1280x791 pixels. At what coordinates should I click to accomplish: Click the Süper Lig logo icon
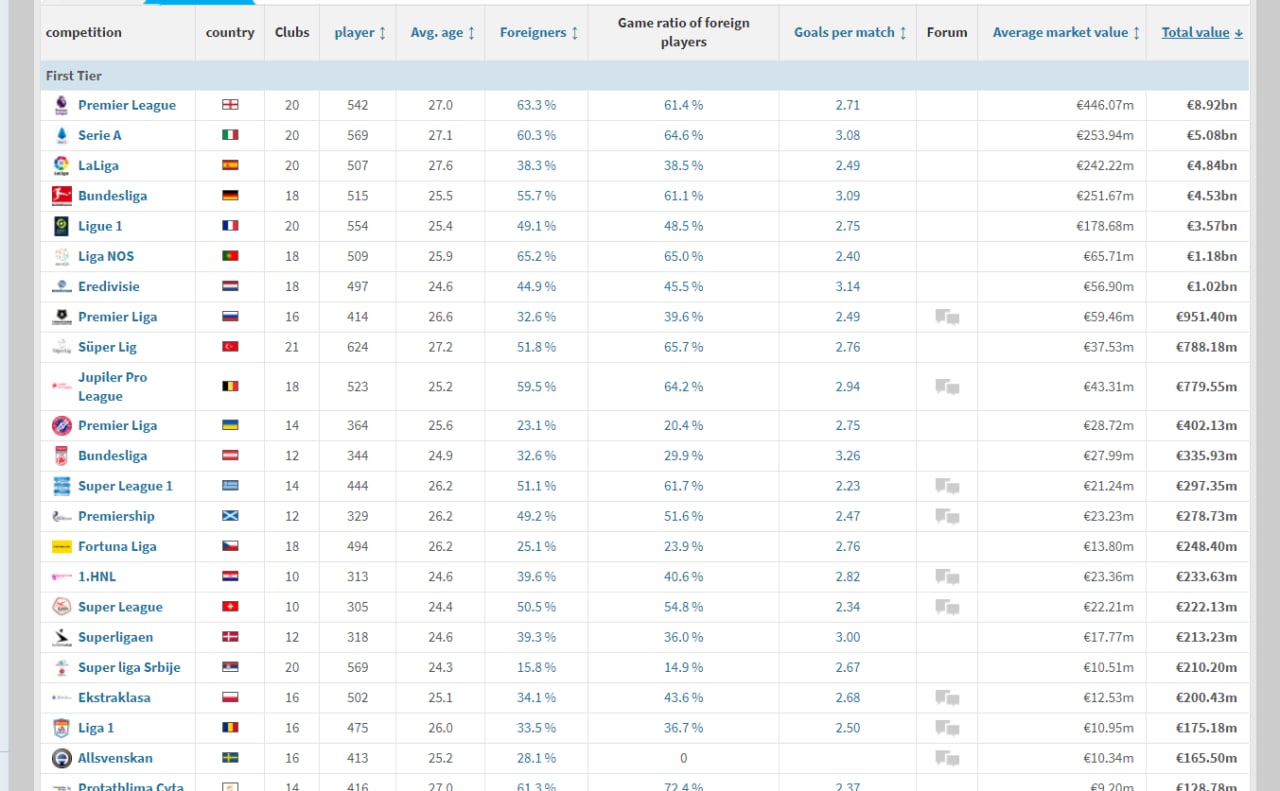[62, 347]
